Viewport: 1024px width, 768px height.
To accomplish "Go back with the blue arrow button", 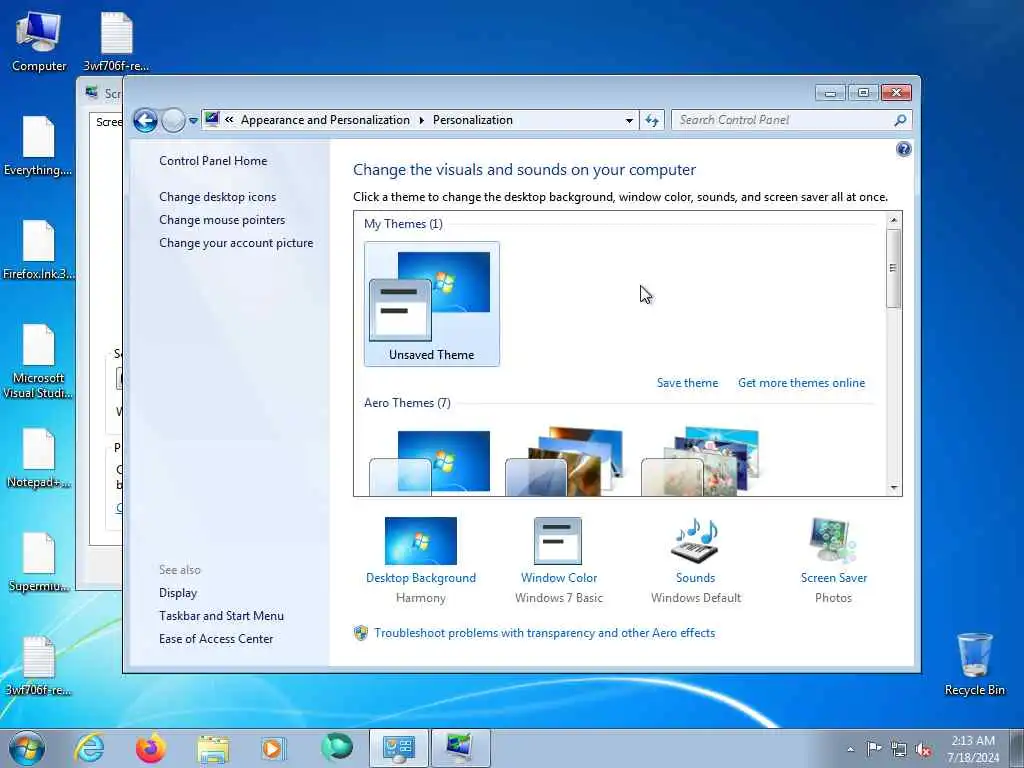I will (145, 120).
